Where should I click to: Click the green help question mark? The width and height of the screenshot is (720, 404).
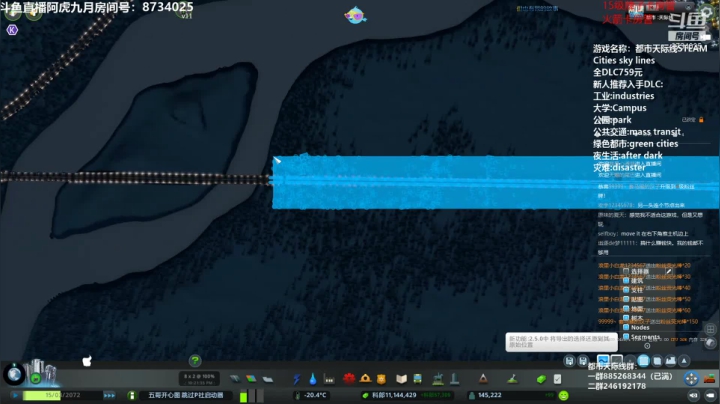(x=195, y=361)
